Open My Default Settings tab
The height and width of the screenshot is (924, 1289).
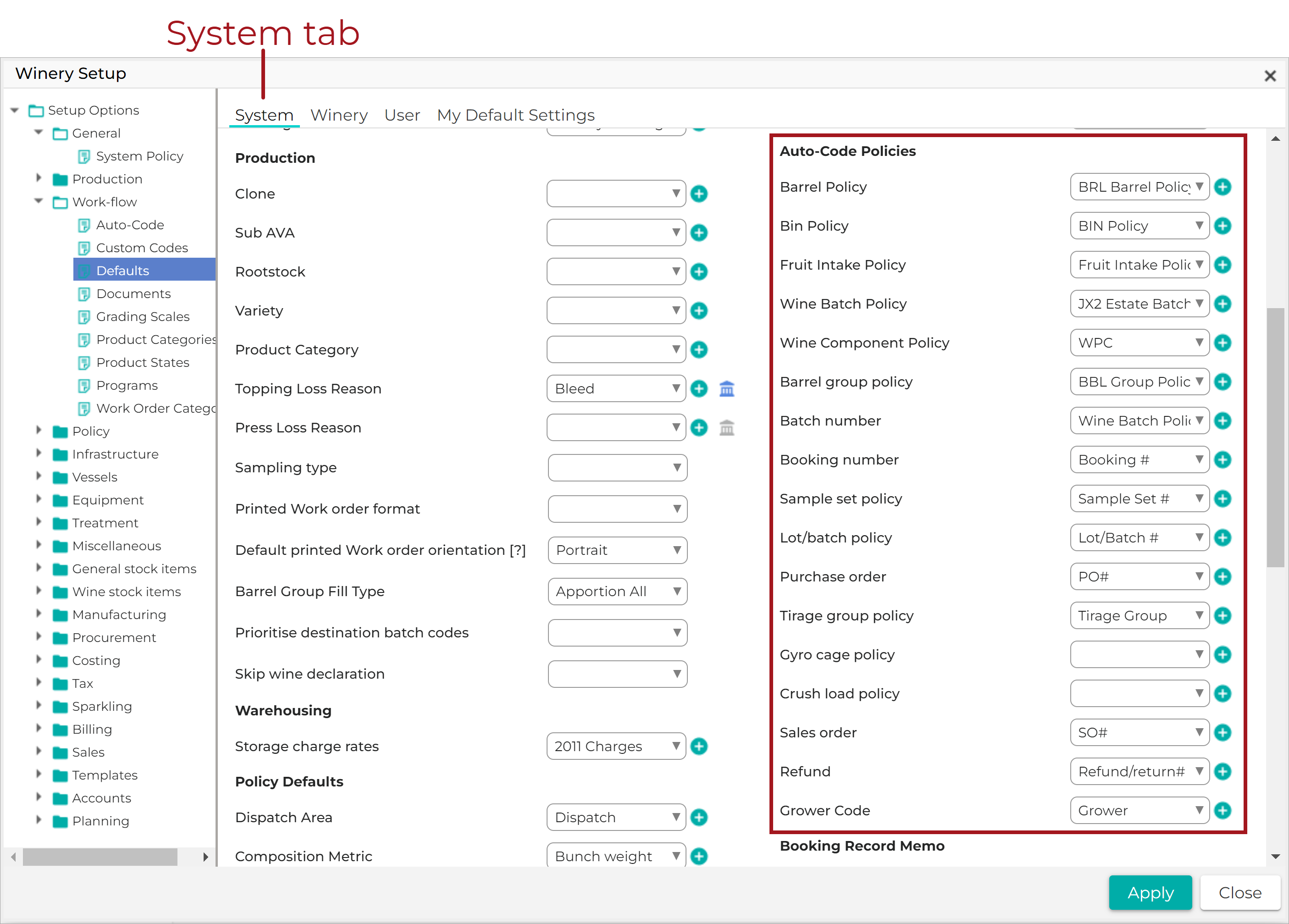[x=515, y=115]
